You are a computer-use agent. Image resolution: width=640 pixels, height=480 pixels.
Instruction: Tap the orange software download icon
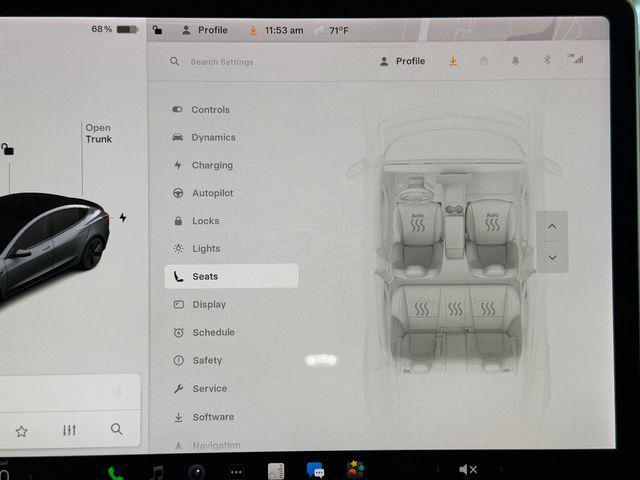(452, 61)
